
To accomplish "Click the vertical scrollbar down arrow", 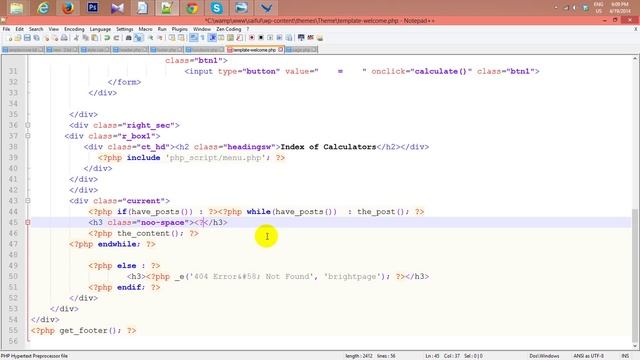I will click(635, 346).
